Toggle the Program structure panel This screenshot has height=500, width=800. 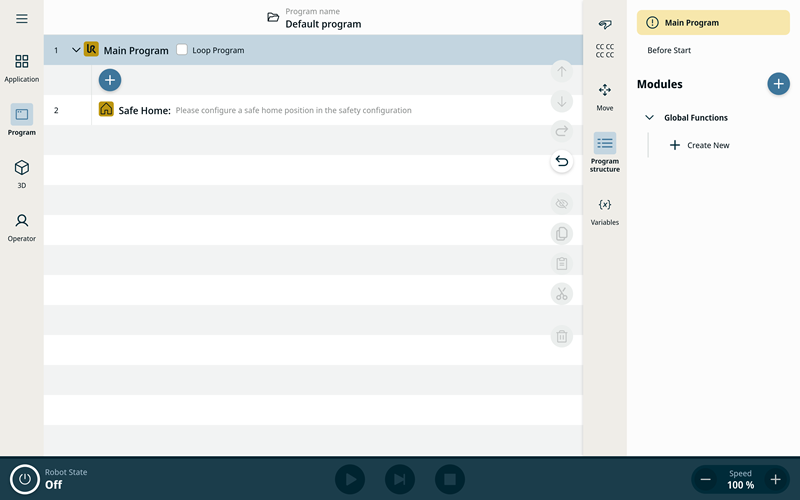[605, 150]
